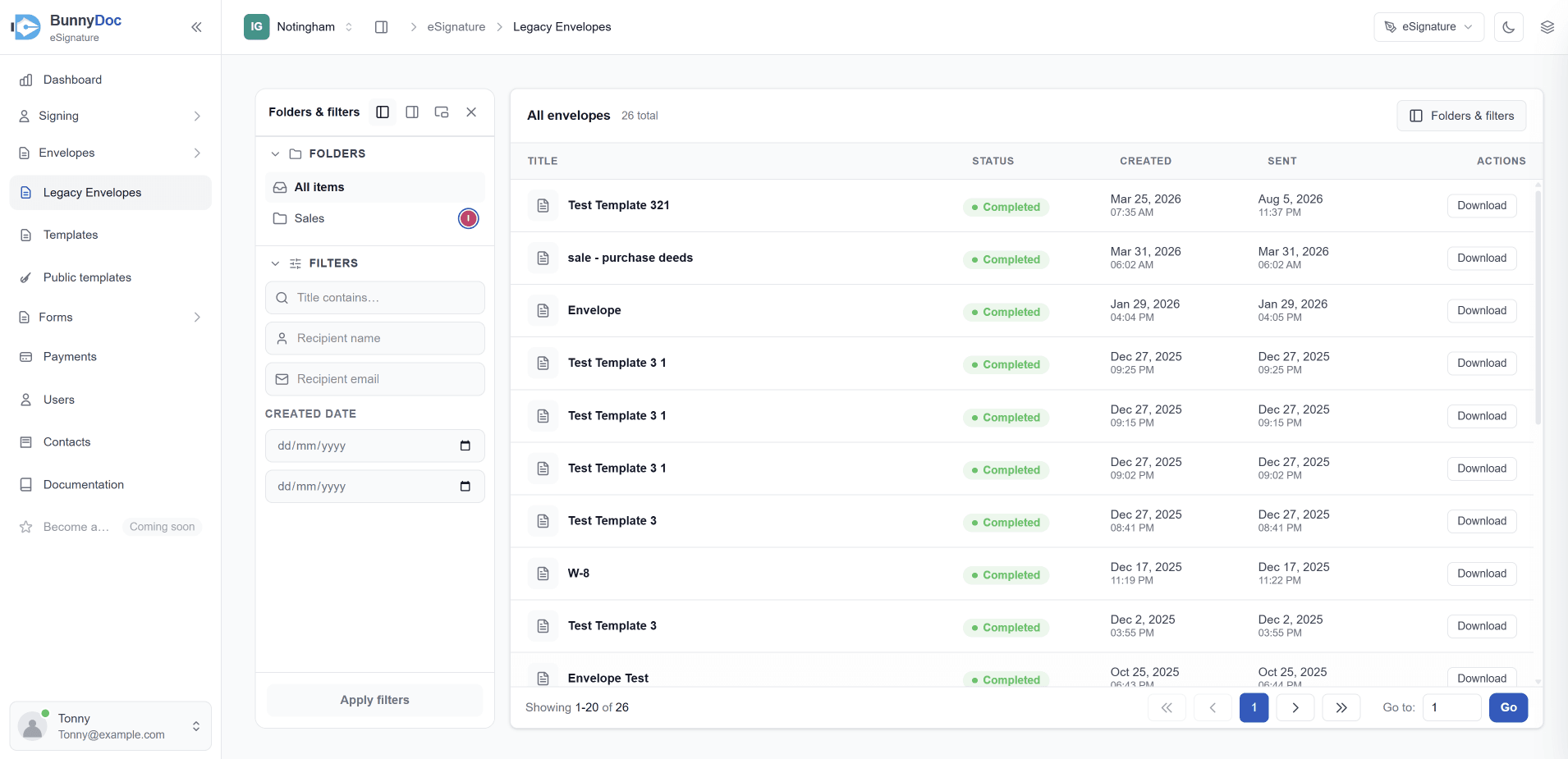Open the layers stack icon
This screenshot has width=1568, height=759.
pos(1547,27)
